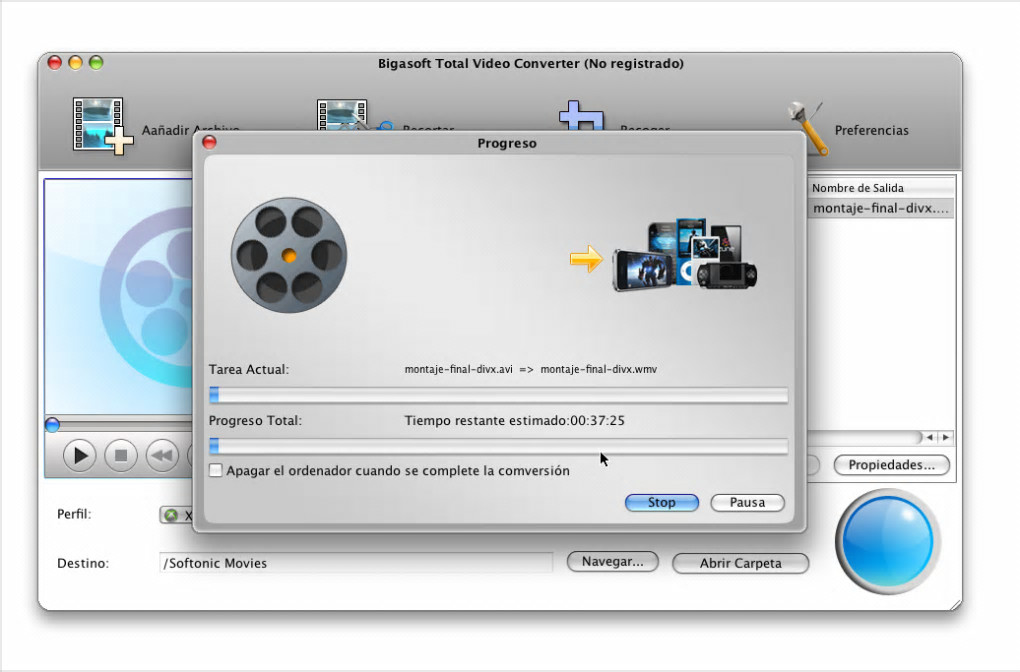
Task: Stop the current conversion
Action: [x=662, y=502]
